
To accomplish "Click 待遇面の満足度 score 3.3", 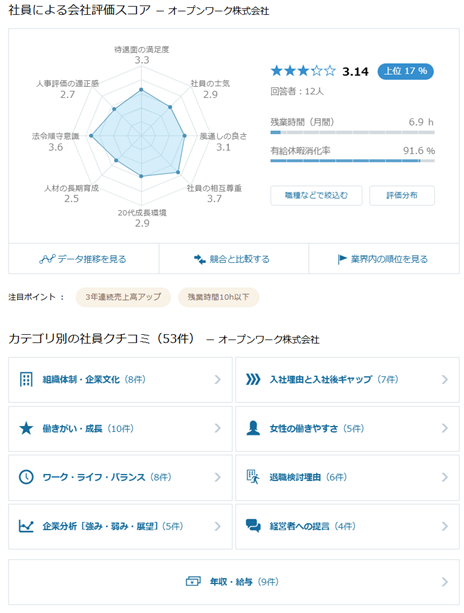I will pyautogui.click(x=142, y=60).
